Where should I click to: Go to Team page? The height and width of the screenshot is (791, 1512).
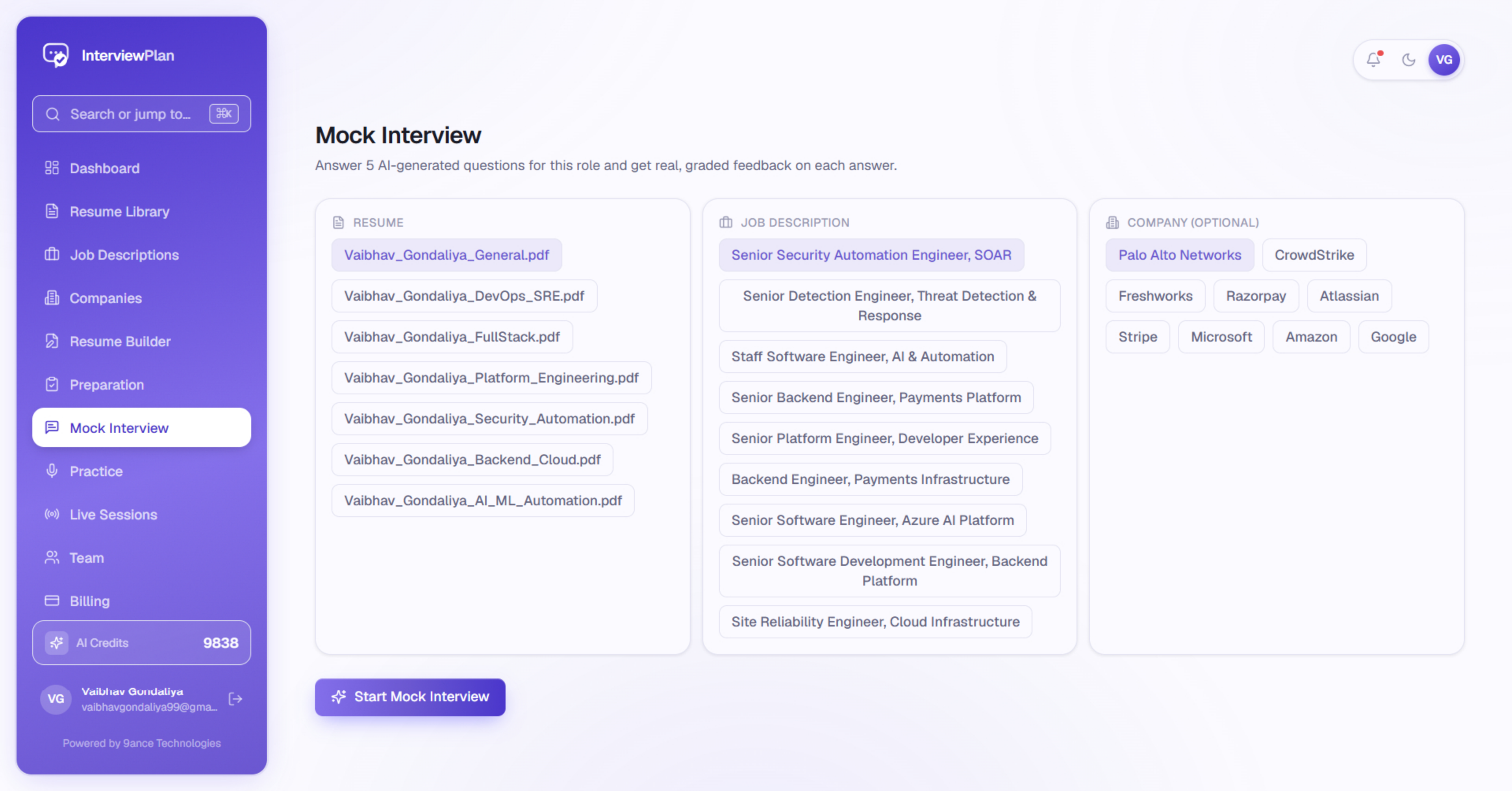141,558
